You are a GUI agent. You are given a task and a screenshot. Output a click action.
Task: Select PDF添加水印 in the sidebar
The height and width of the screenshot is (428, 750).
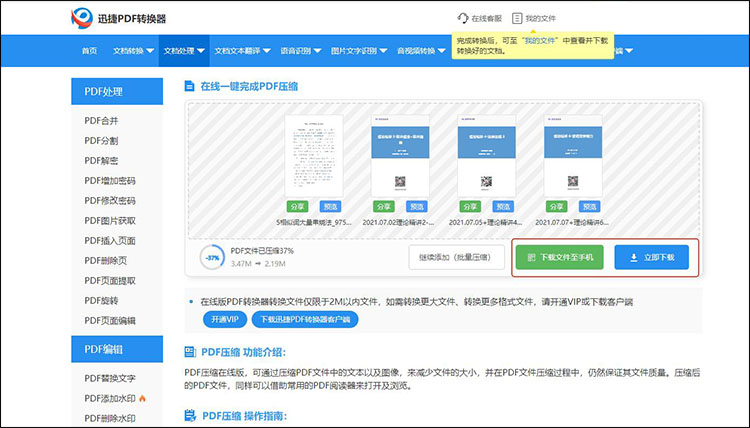(110, 398)
